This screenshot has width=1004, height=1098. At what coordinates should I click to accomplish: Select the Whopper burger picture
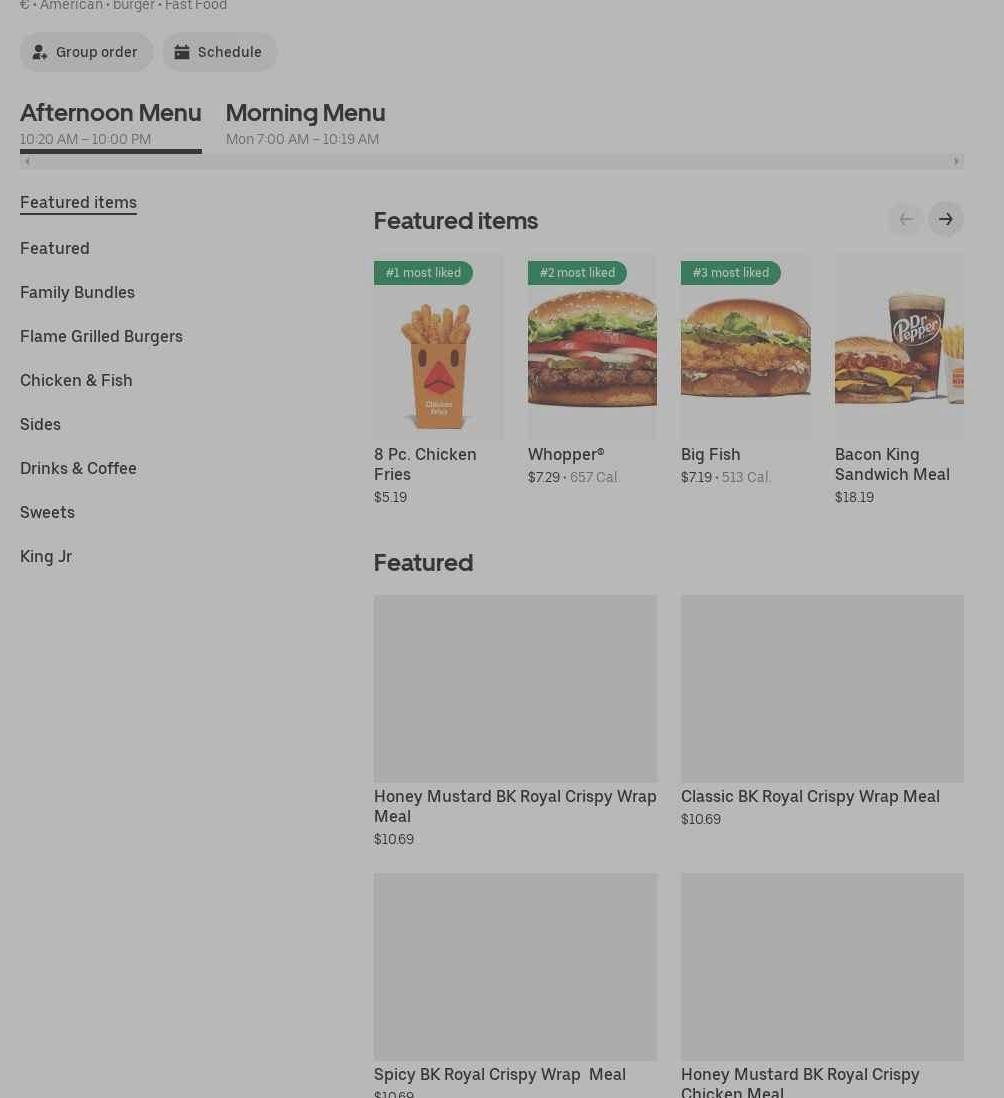pyautogui.click(x=592, y=348)
